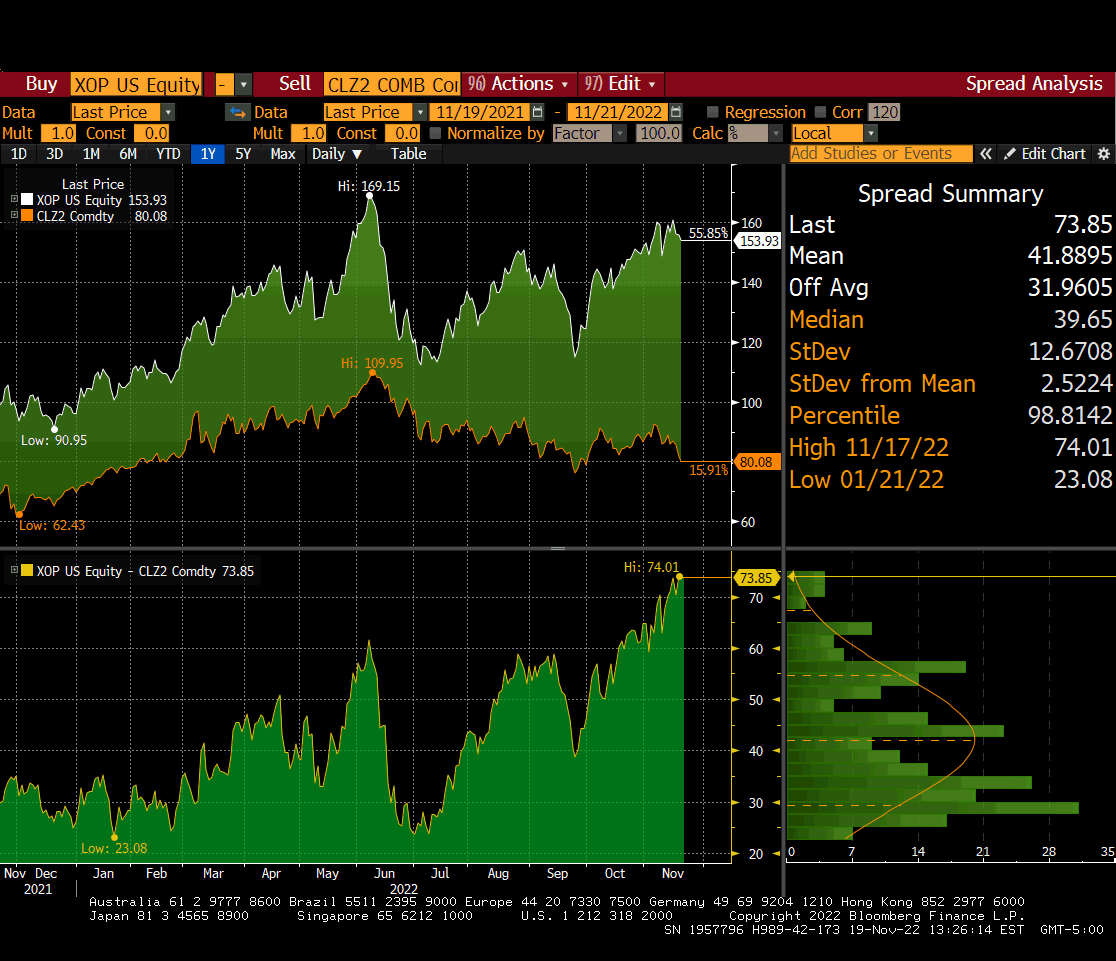
Task: Click the Sell Mult 1.0 field
Action: (x=309, y=133)
